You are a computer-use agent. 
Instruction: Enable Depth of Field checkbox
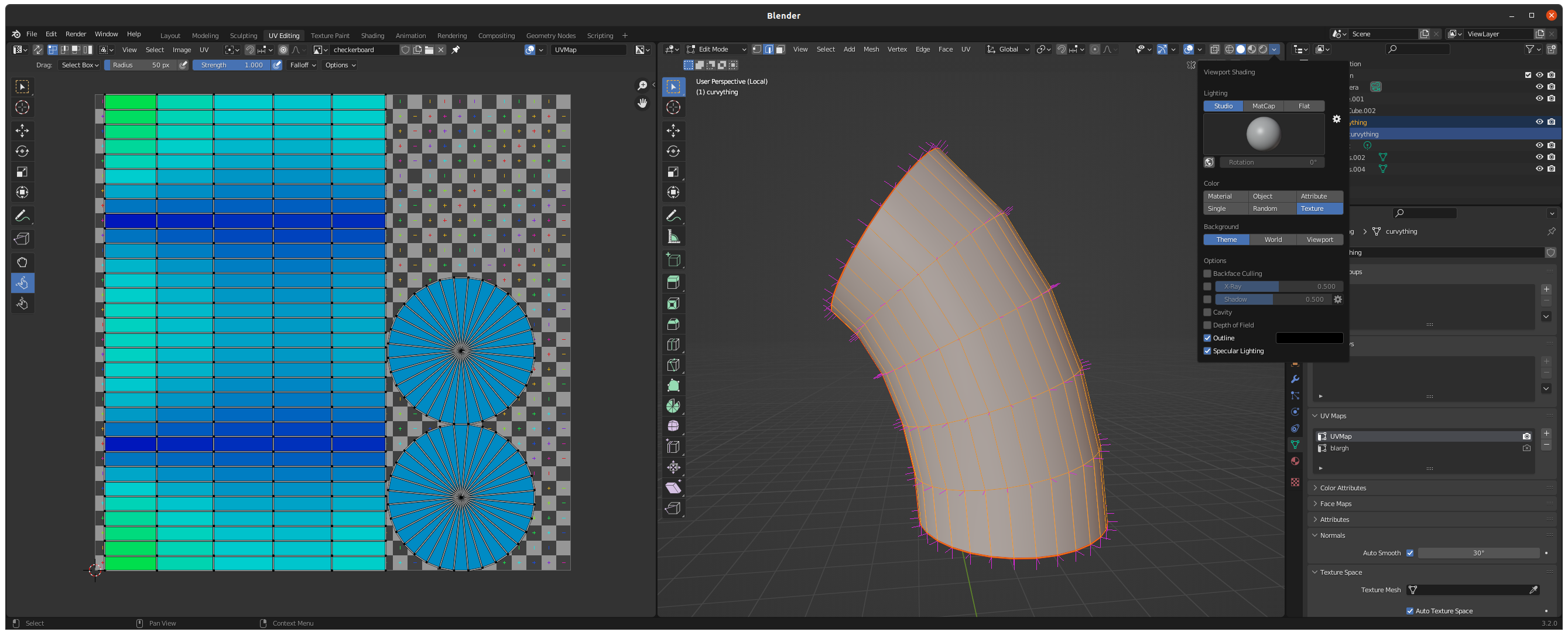click(x=1207, y=325)
